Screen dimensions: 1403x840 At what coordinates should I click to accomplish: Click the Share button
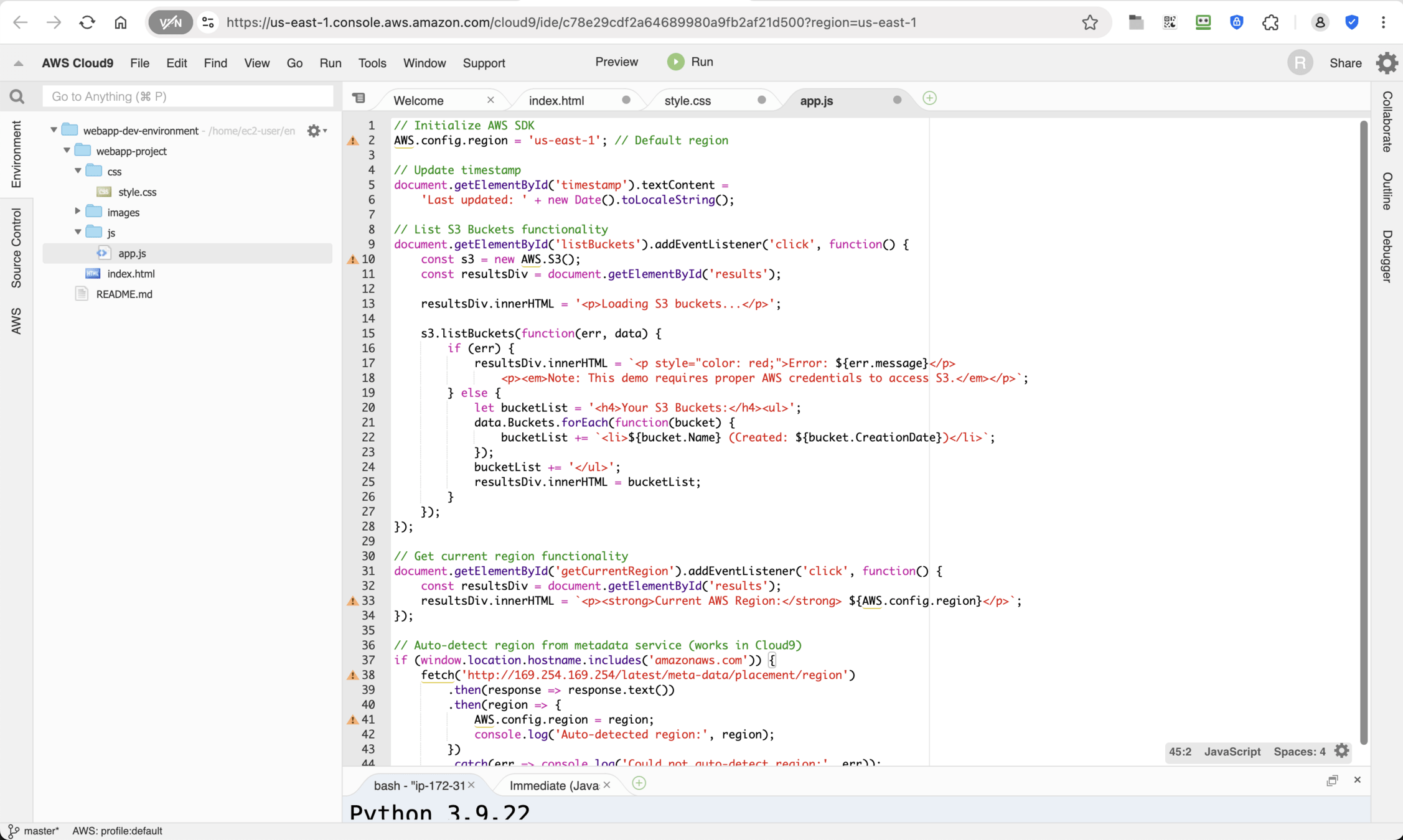pos(1345,63)
